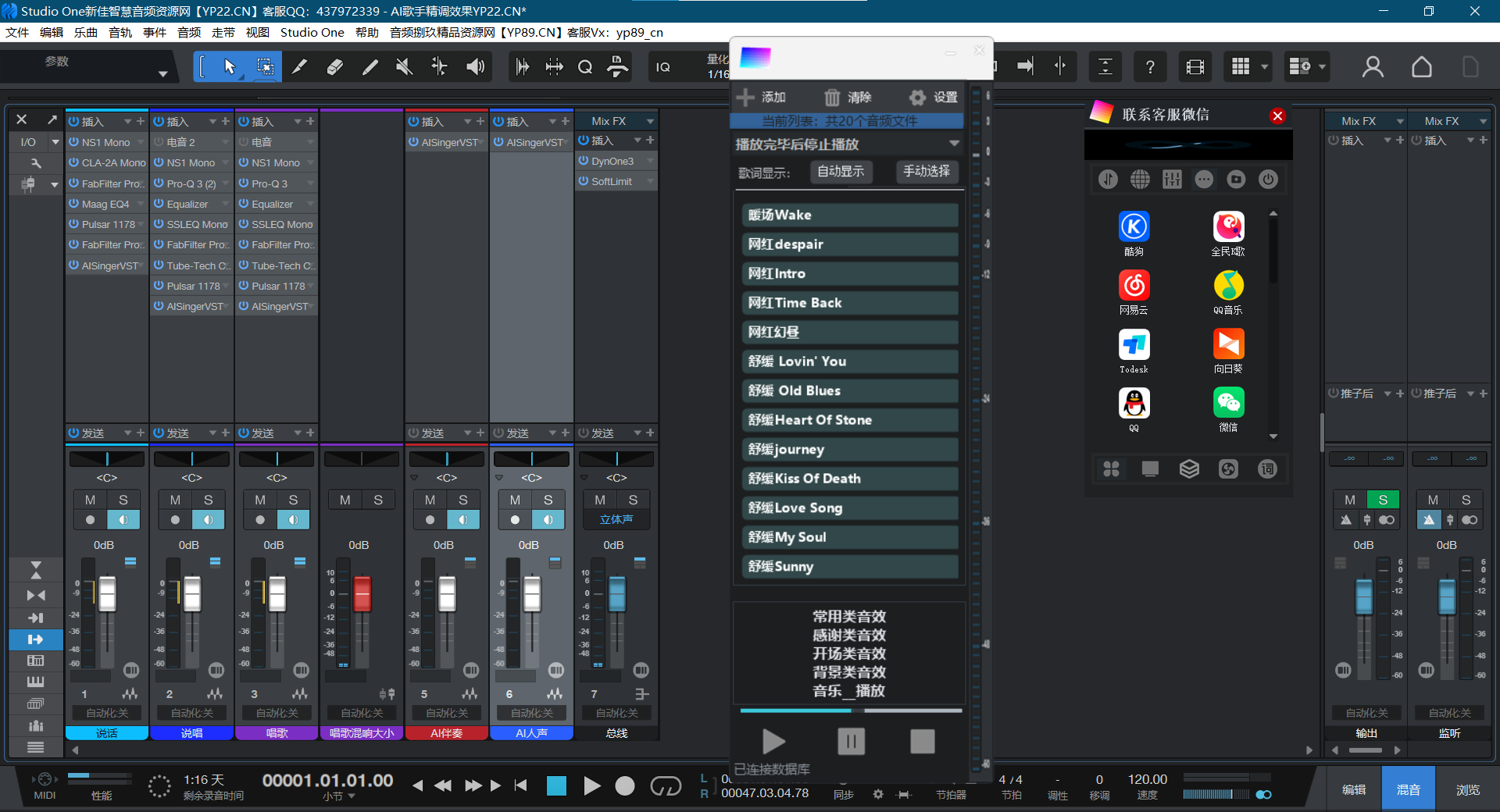The image size is (1500, 812).
Task: Solo the AI人声 track with S button
Action: click(x=548, y=500)
